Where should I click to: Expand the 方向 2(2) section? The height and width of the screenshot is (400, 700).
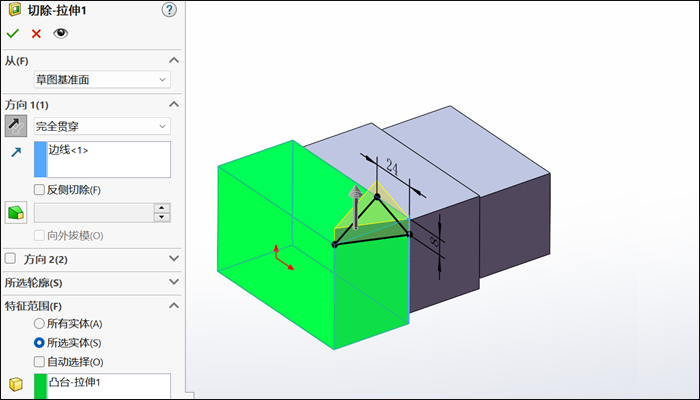(174, 258)
